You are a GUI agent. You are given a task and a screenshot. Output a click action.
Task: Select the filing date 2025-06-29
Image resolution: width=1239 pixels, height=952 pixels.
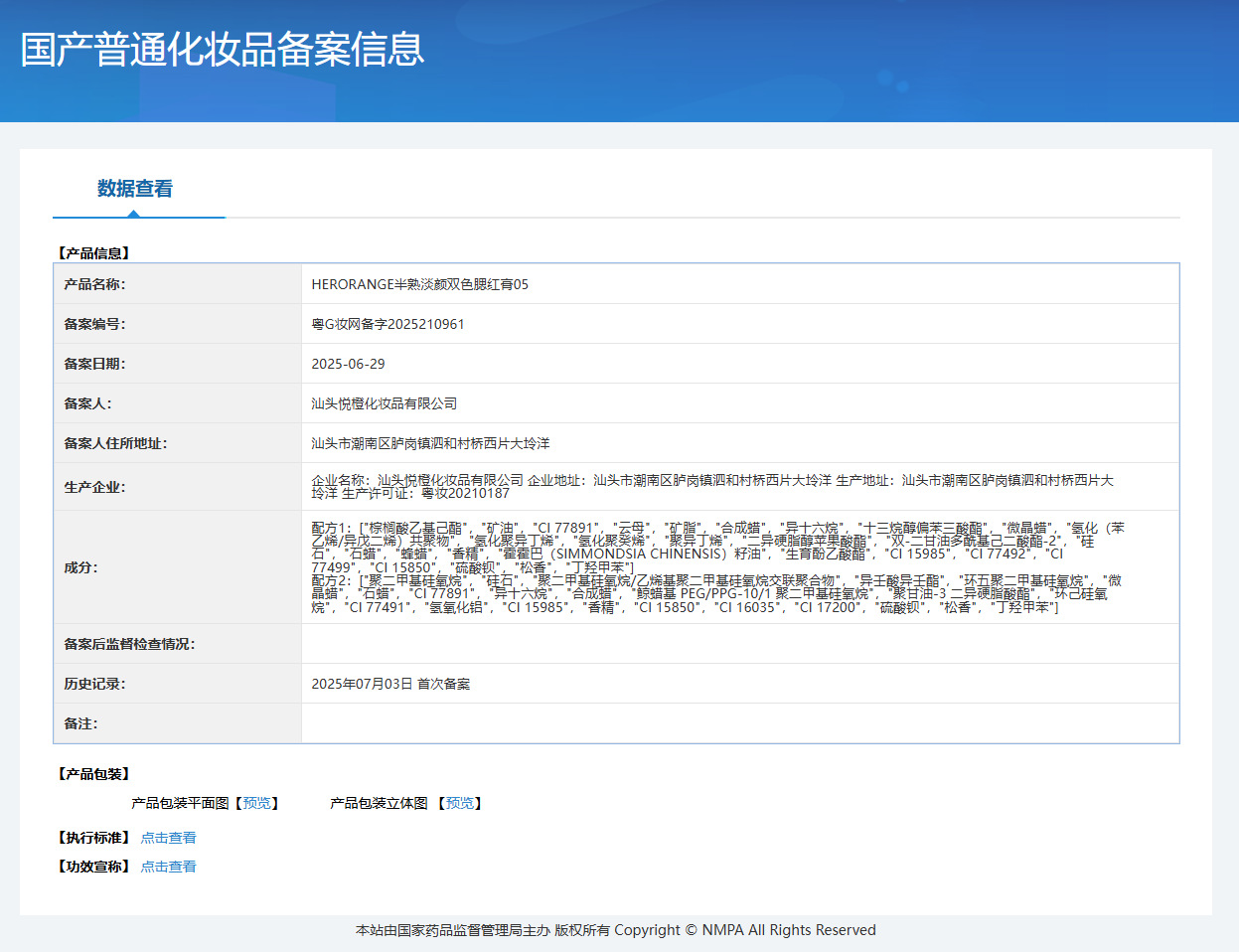tap(348, 364)
